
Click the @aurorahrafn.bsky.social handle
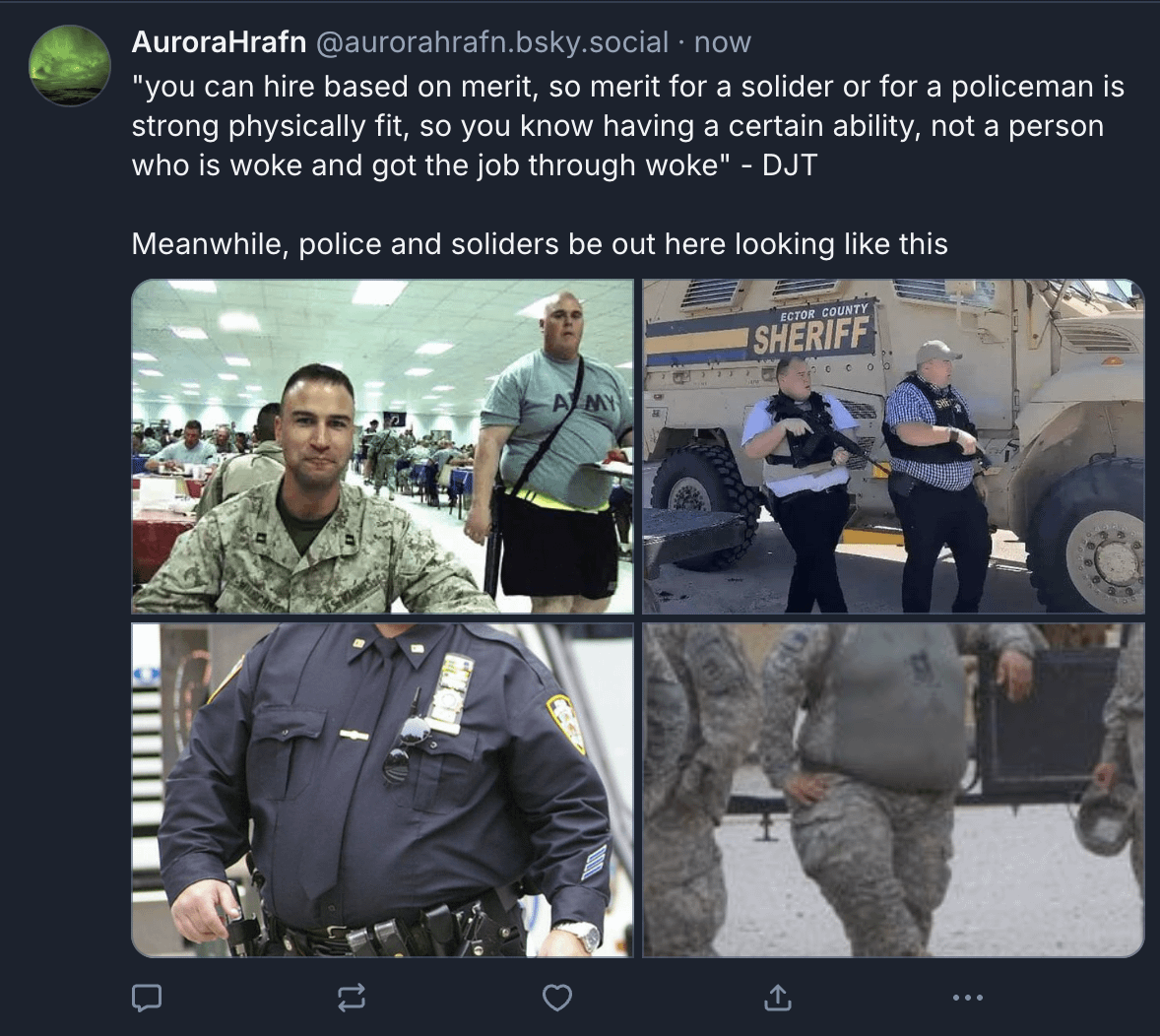(492, 42)
